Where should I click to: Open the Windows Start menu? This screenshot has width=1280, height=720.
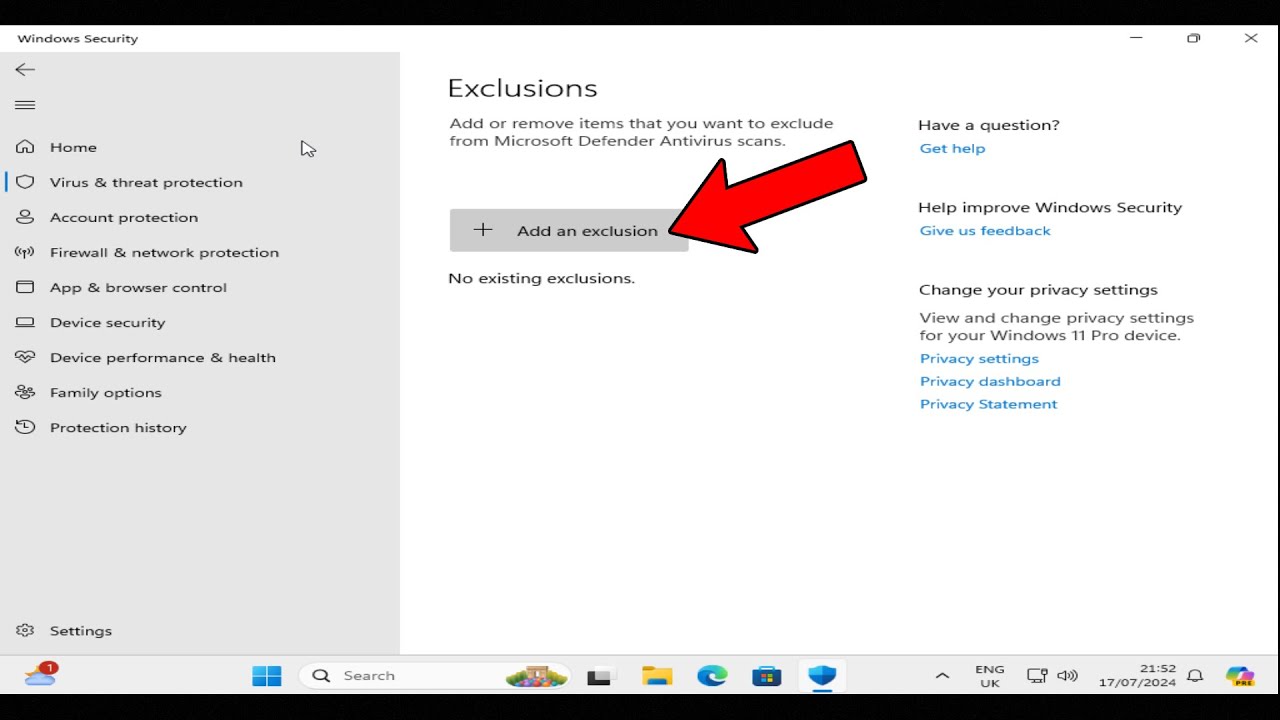click(267, 676)
